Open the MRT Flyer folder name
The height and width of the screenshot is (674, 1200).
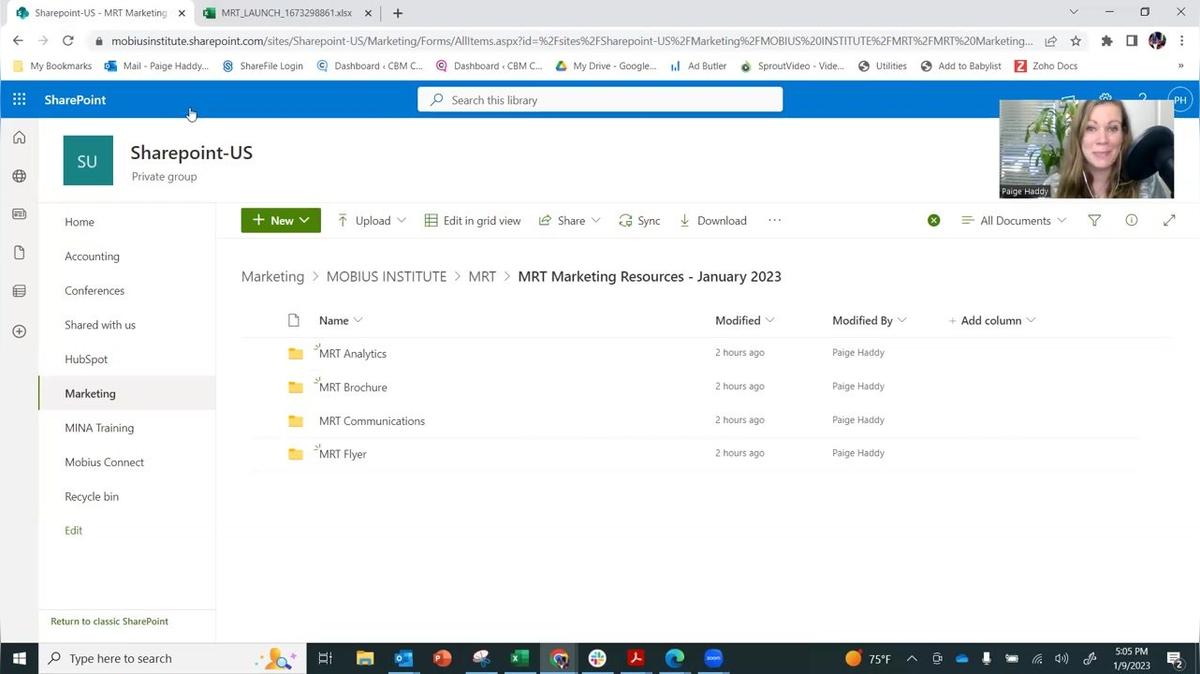(343, 454)
